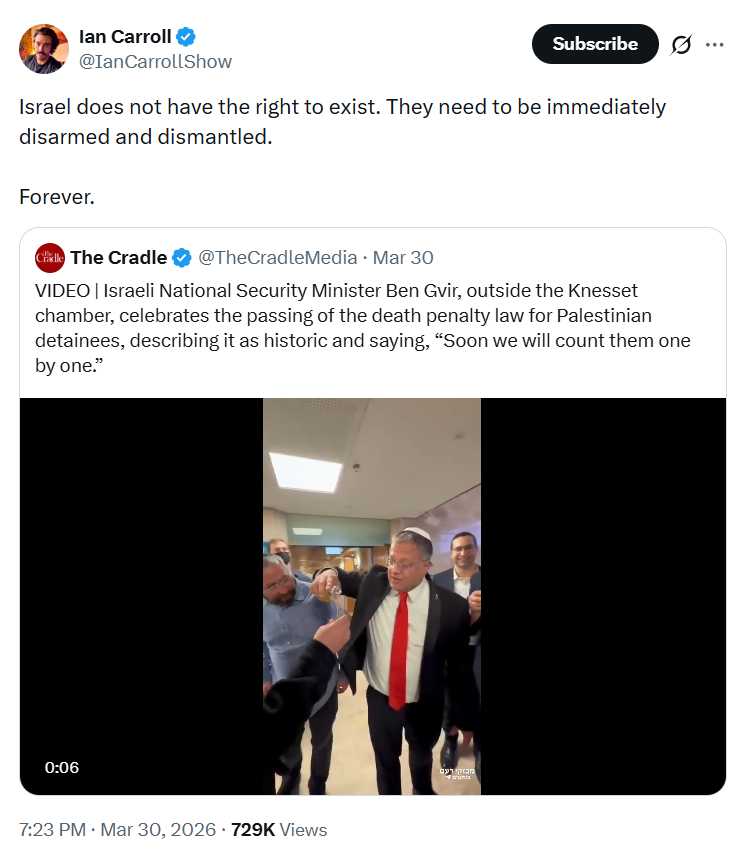This screenshot has height=856, width=744.
Task: Click The Cradle's blue verified checkmark
Action: 182,258
